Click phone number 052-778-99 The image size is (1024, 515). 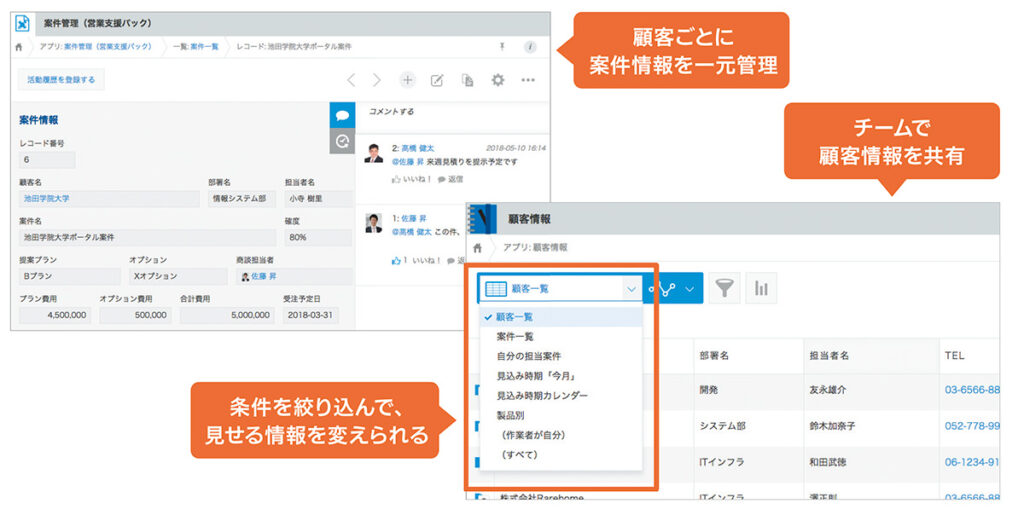[972, 426]
